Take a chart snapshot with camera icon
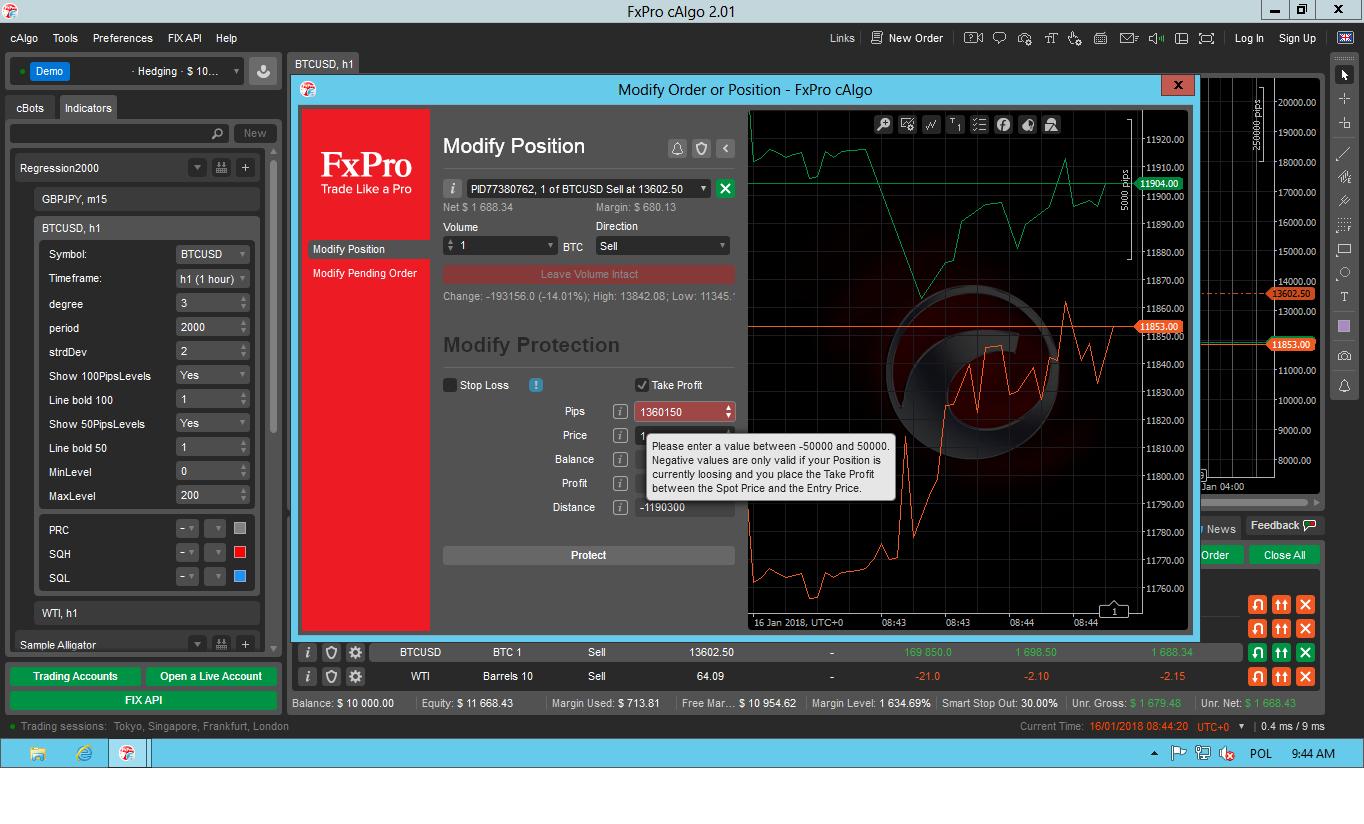This screenshot has height=824, width=1364. [1344, 356]
